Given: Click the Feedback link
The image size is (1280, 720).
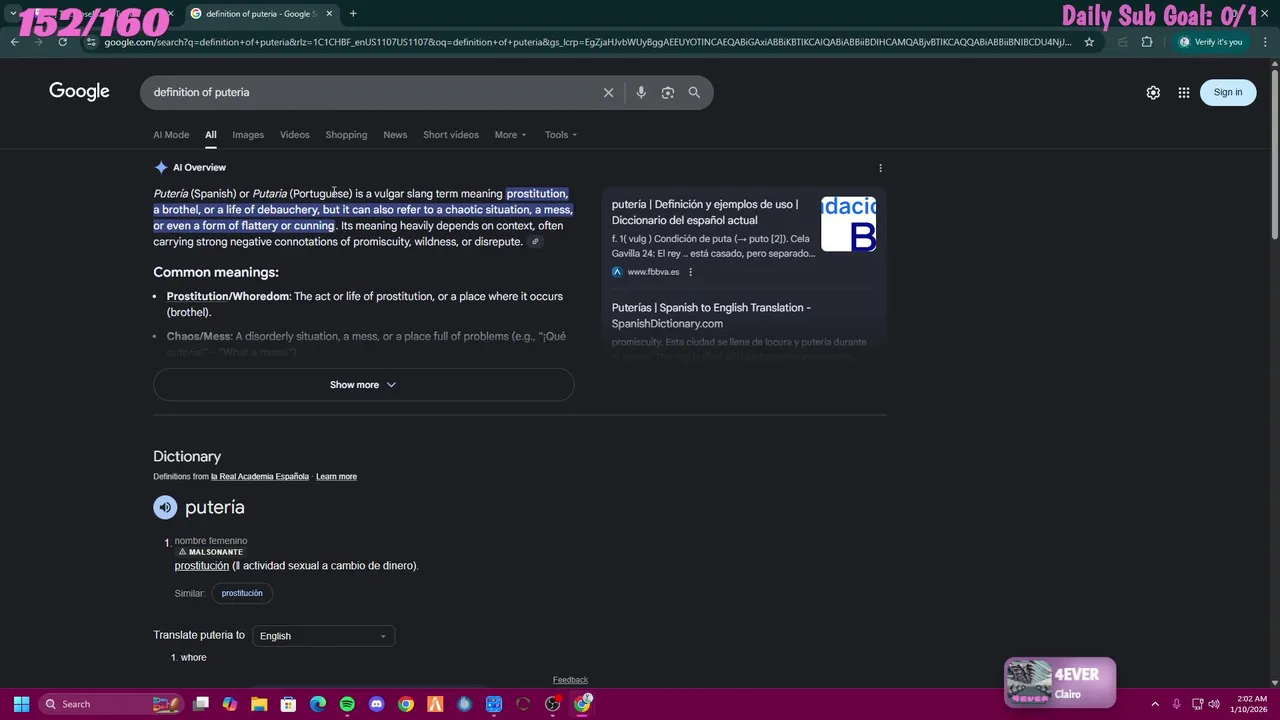Looking at the screenshot, I should [570, 680].
